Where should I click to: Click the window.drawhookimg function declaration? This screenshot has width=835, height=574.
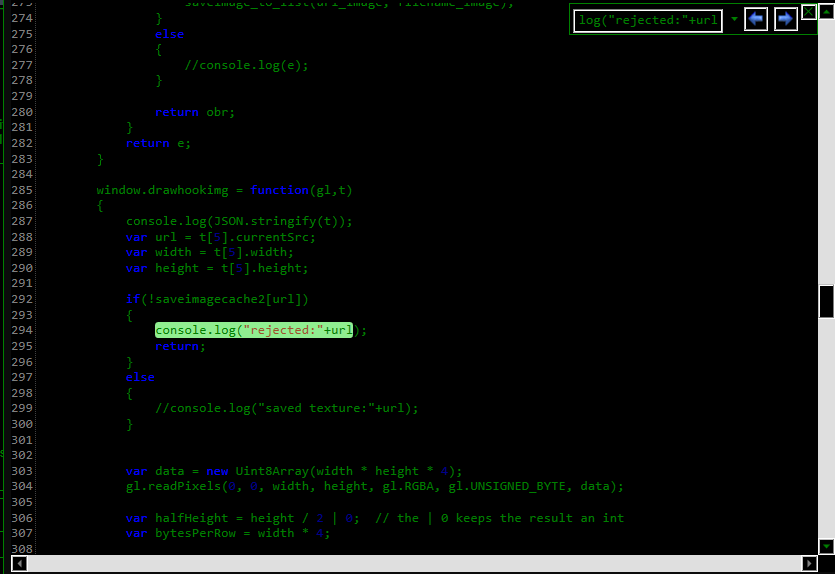click(224, 190)
